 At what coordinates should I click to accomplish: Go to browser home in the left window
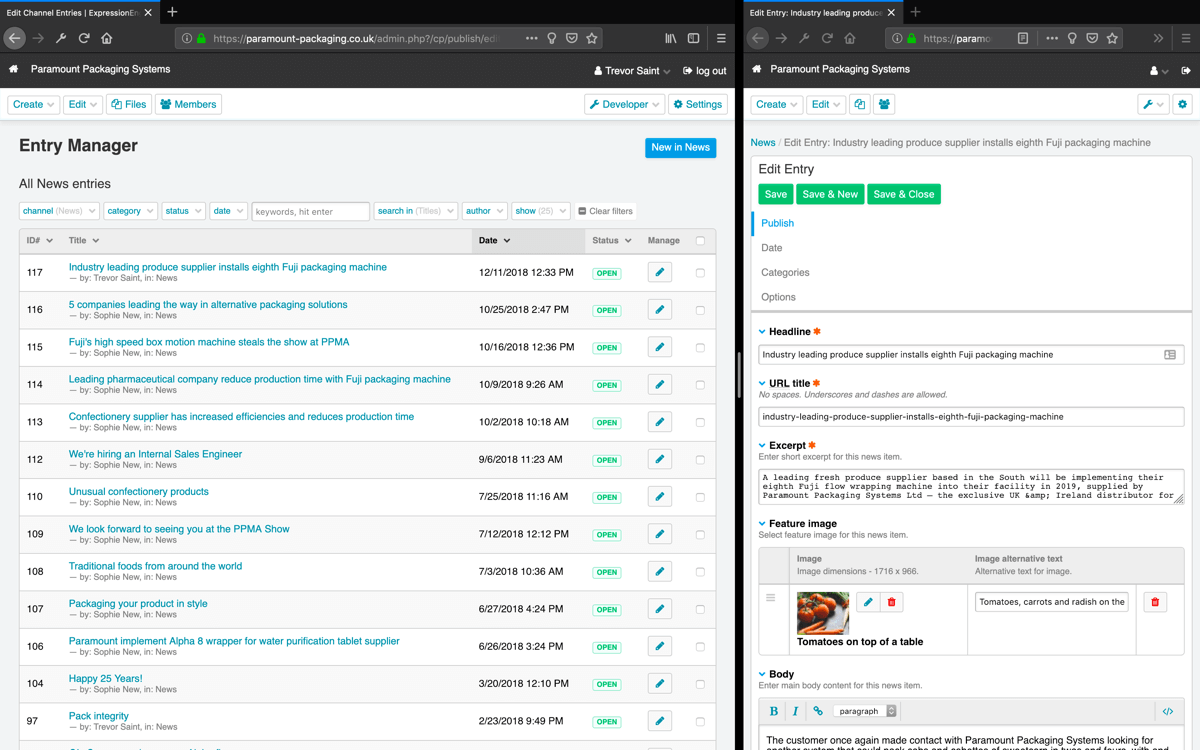[x=107, y=38]
